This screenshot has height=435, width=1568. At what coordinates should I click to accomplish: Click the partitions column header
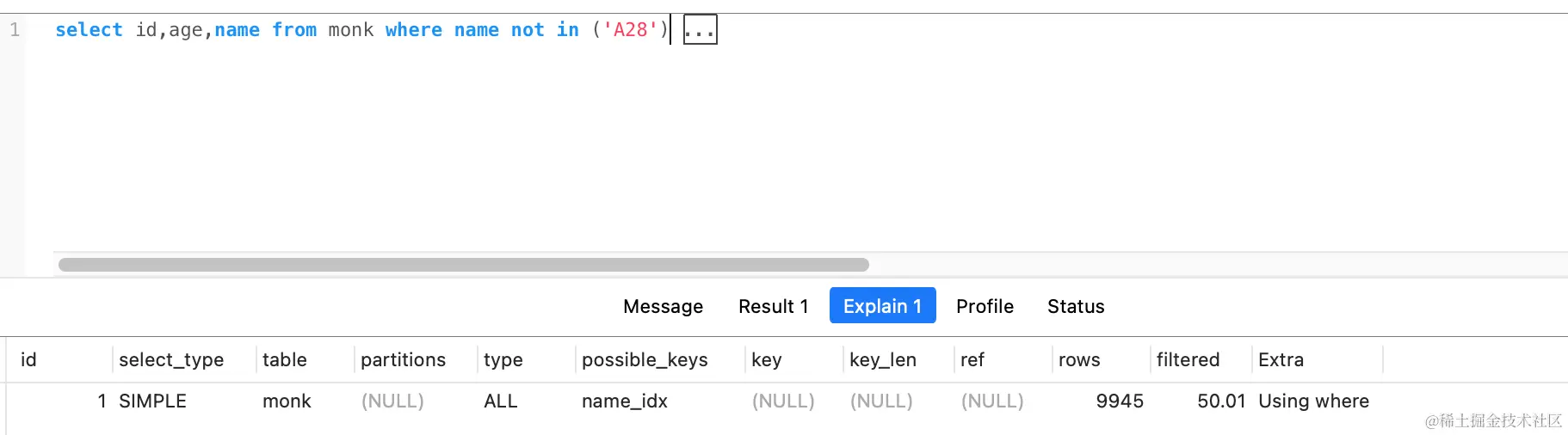[x=403, y=359]
